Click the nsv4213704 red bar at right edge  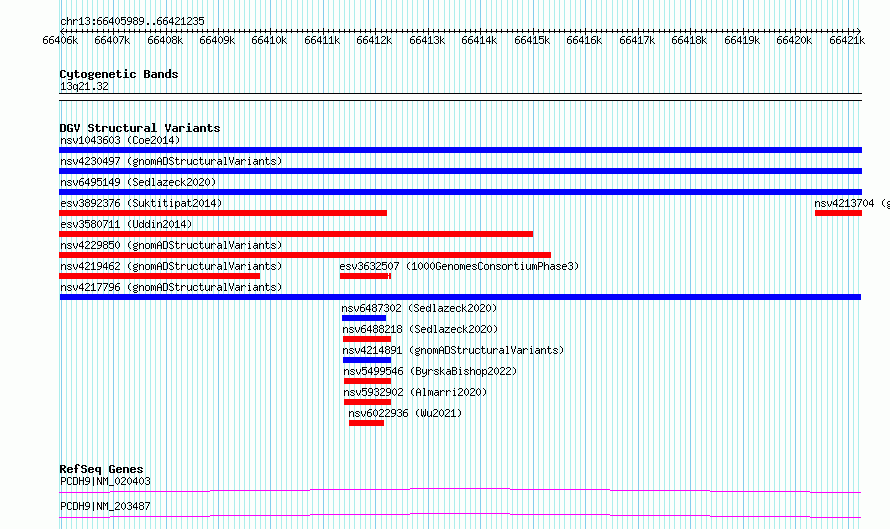click(x=838, y=213)
